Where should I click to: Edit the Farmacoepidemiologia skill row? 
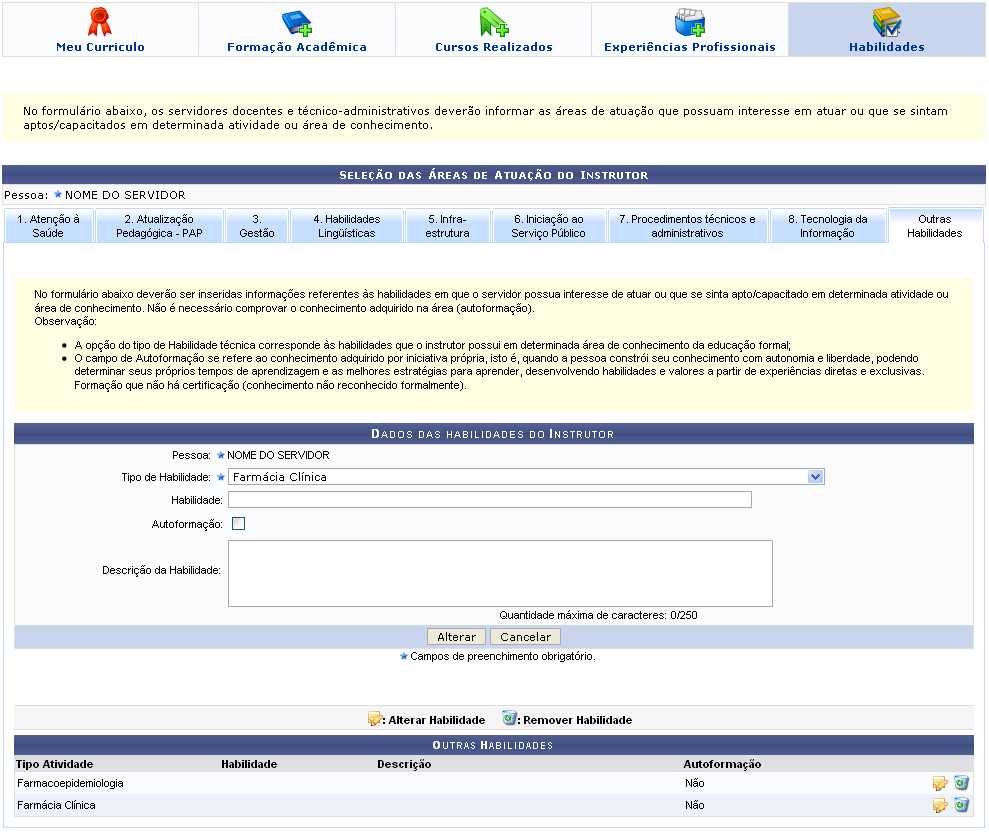pos(940,783)
